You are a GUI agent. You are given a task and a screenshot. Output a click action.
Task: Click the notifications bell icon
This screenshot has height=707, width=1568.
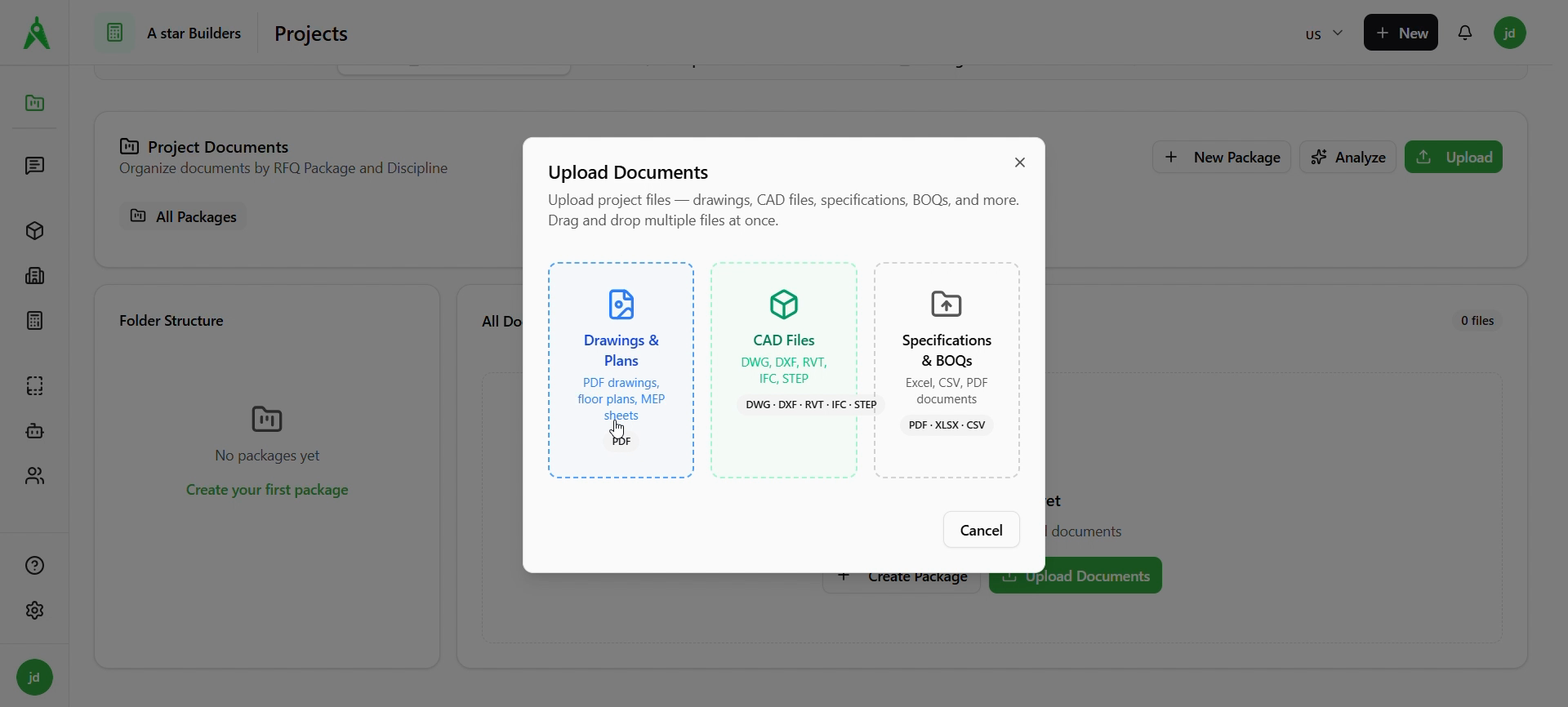pyautogui.click(x=1465, y=33)
